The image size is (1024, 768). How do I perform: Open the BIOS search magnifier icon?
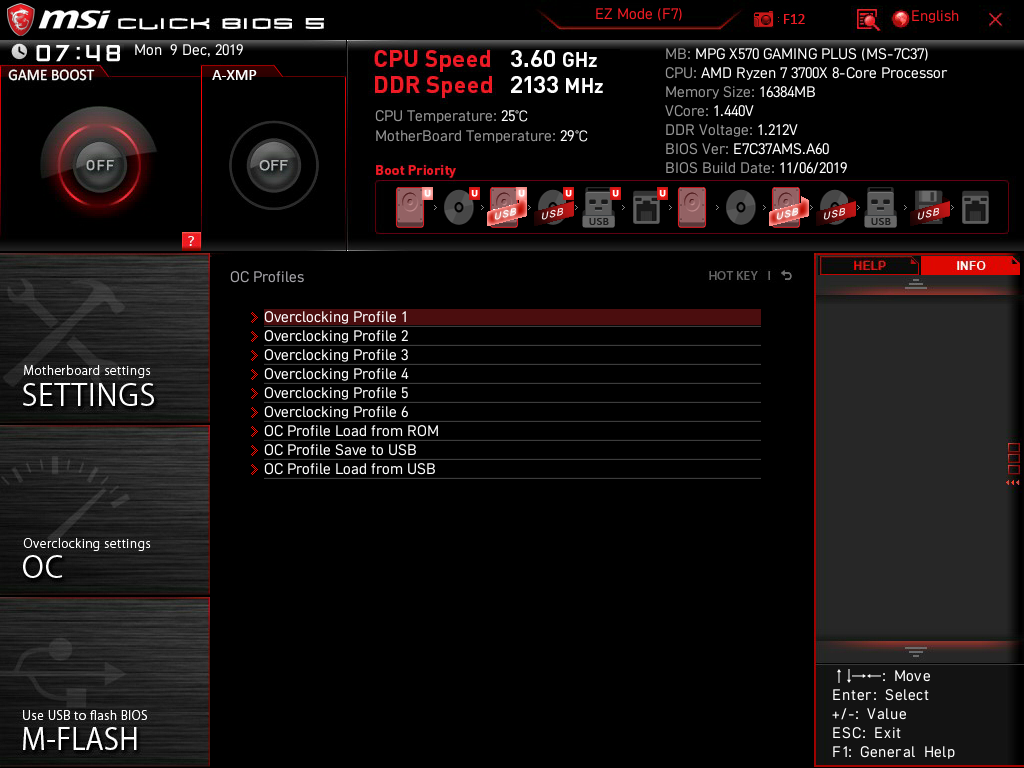coord(867,20)
